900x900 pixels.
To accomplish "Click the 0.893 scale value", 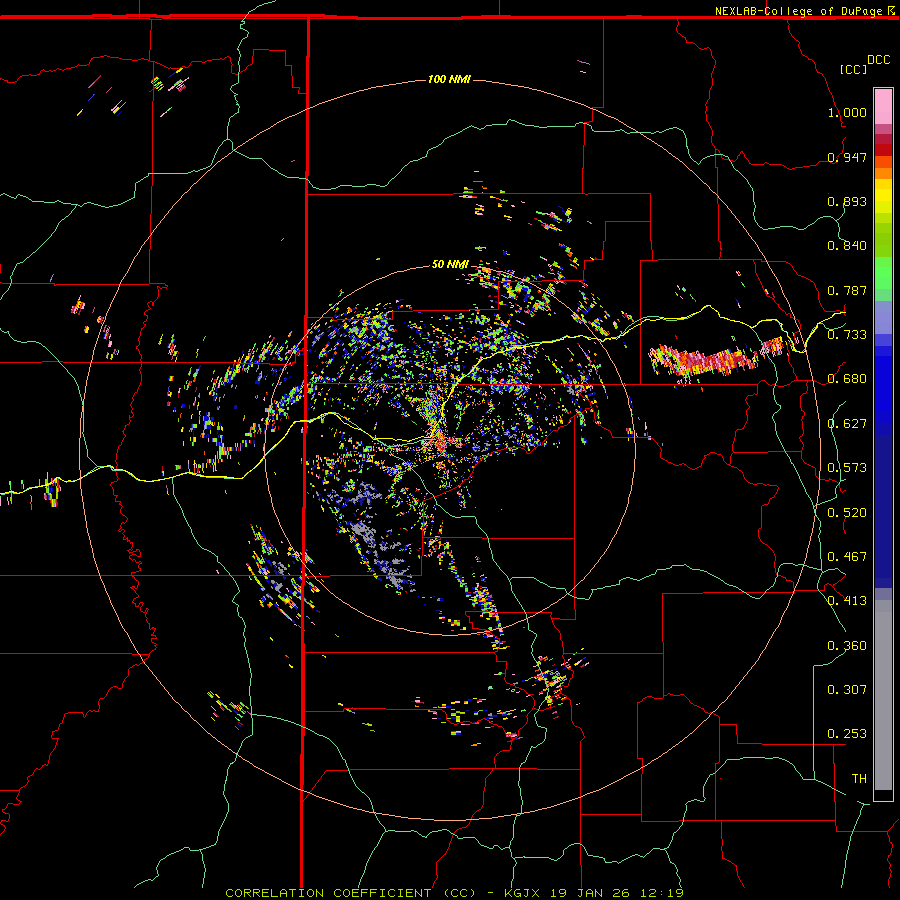I will click(x=847, y=201).
